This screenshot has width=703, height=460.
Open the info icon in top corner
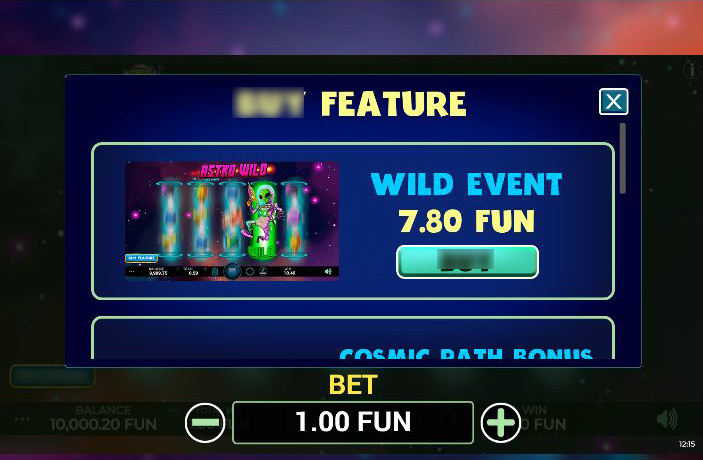tap(692, 70)
